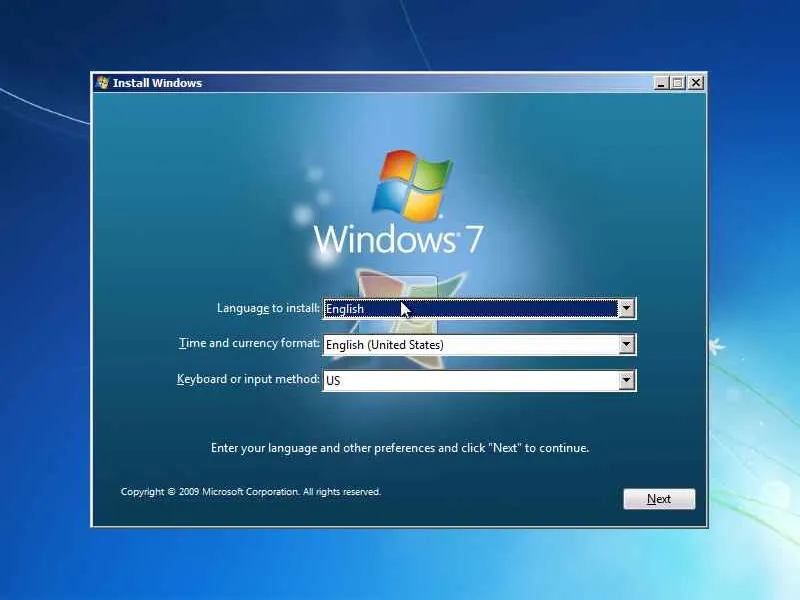The image size is (800, 600).
Task: Click the "Enter your language" instruction text
Action: 400,448
